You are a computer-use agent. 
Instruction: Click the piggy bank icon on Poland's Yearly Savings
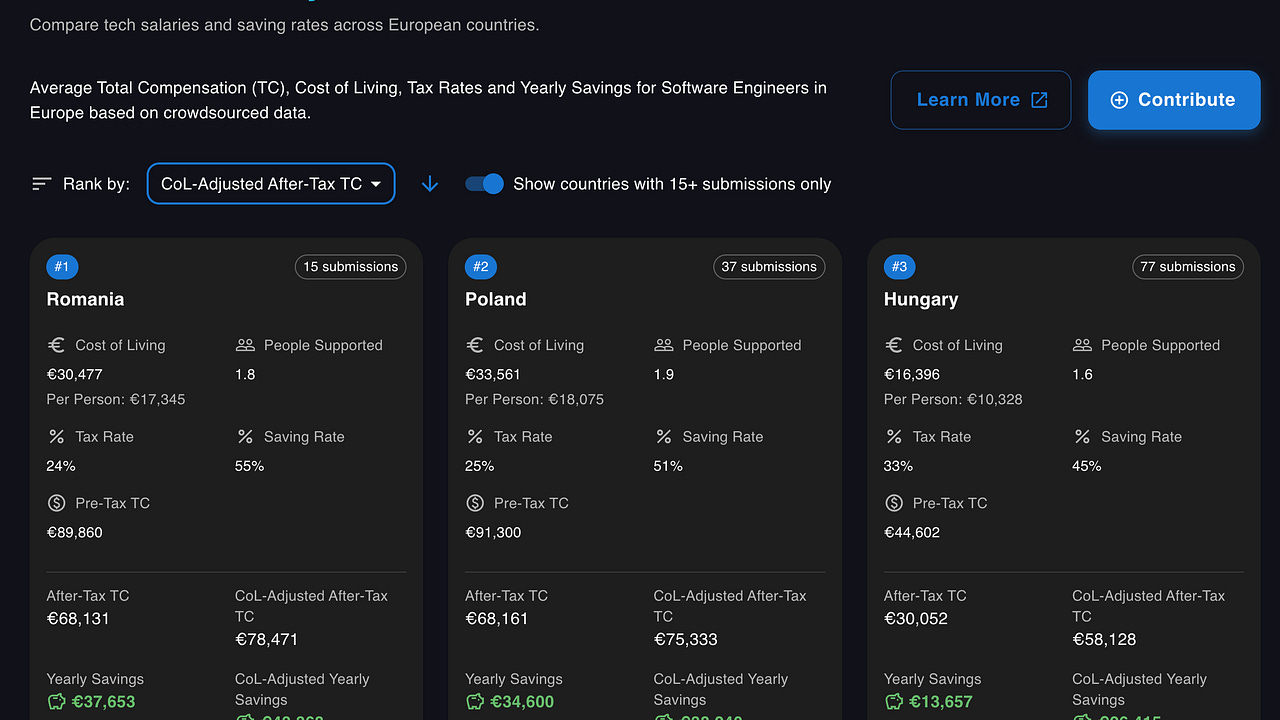(x=476, y=702)
